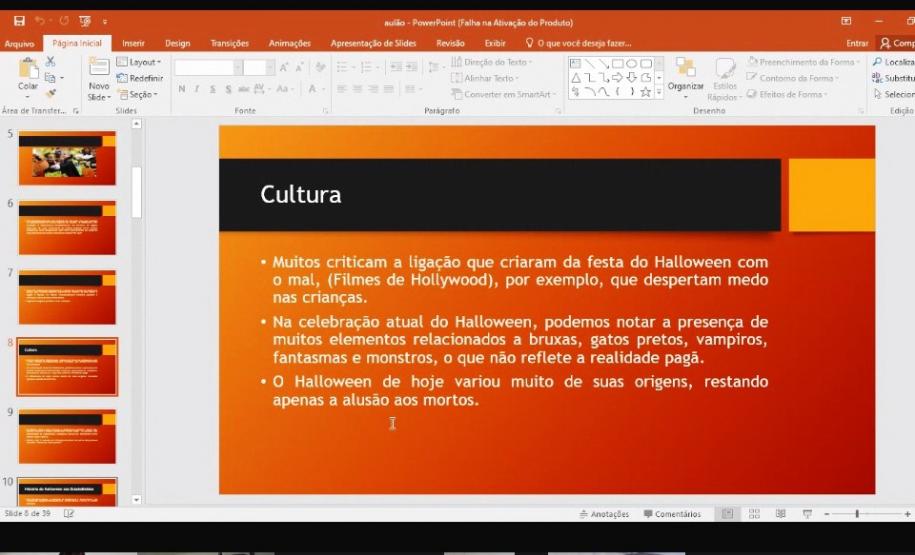915x555 pixels.
Task: Click the Novo Slide icon
Action: coord(99,72)
